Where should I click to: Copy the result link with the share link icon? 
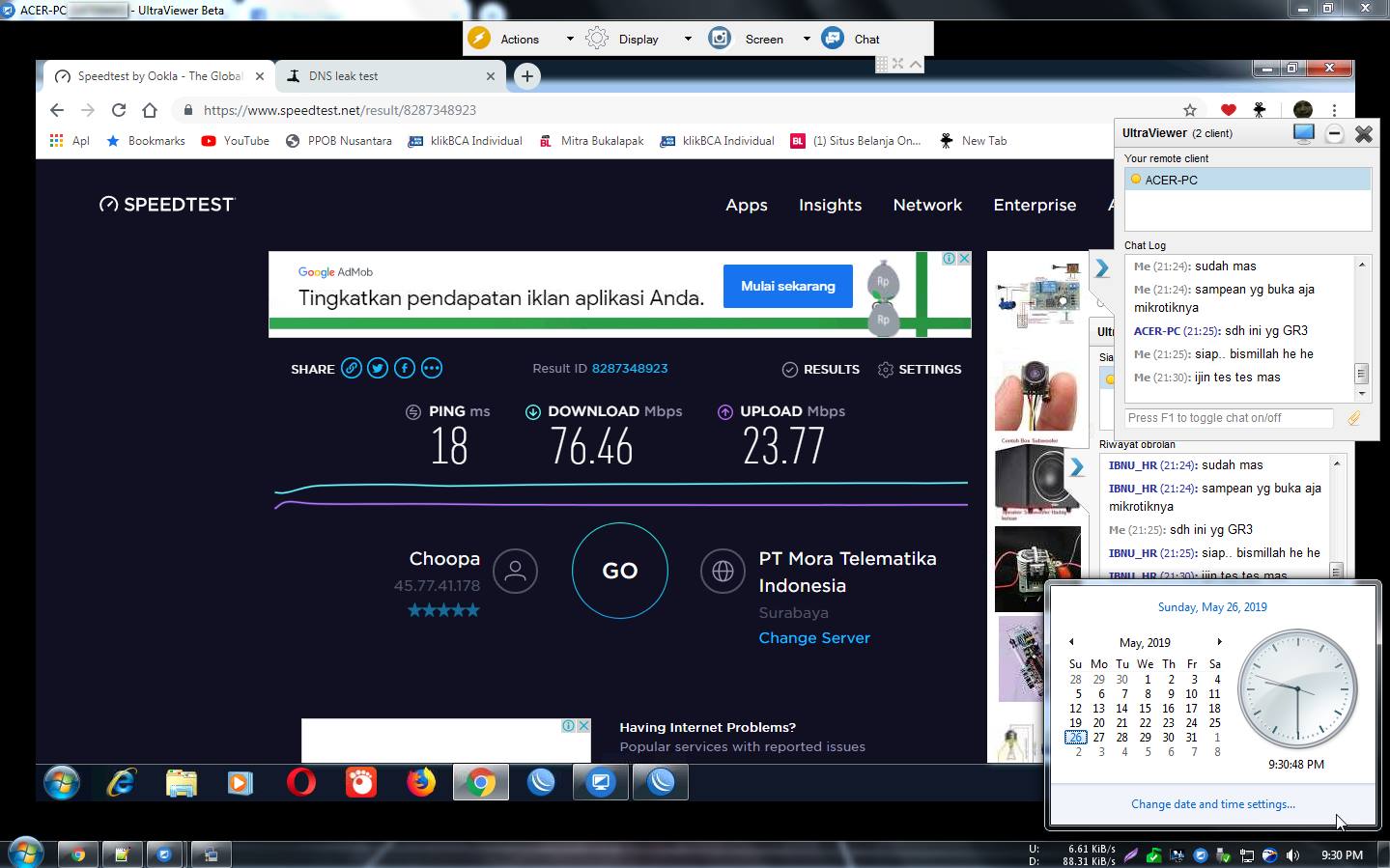pyautogui.click(x=352, y=368)
